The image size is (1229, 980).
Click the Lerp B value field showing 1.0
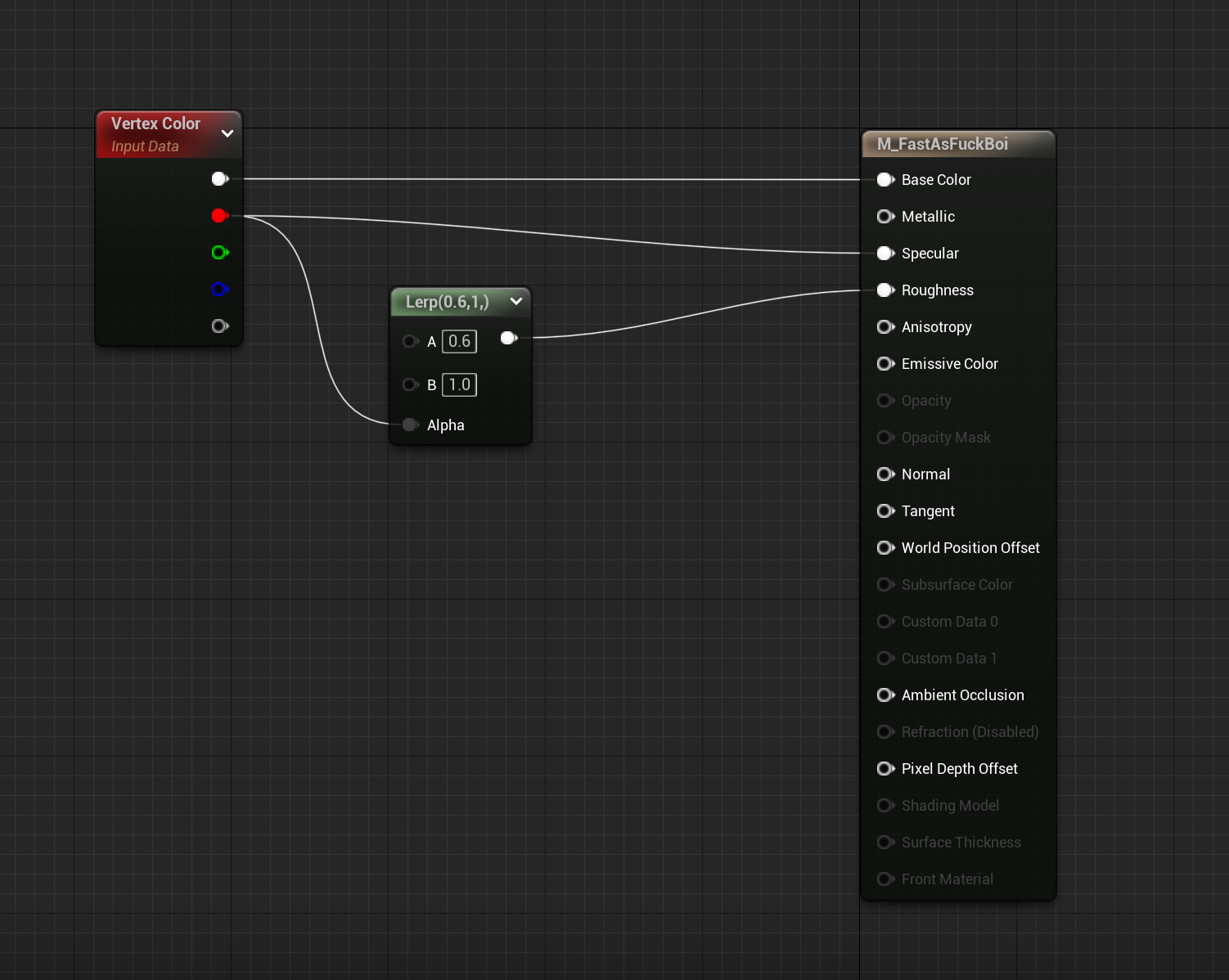[x=459, y=384]
